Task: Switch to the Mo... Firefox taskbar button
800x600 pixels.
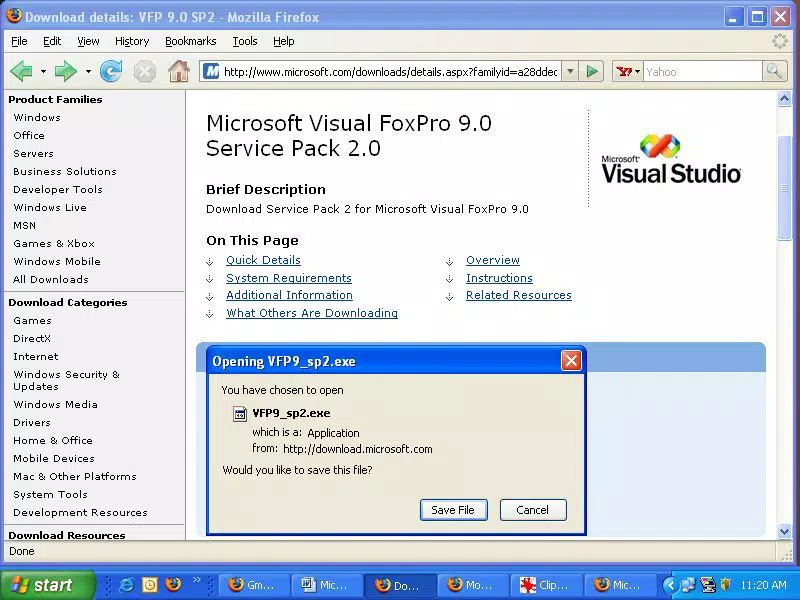Action: [x=473, y=585]
